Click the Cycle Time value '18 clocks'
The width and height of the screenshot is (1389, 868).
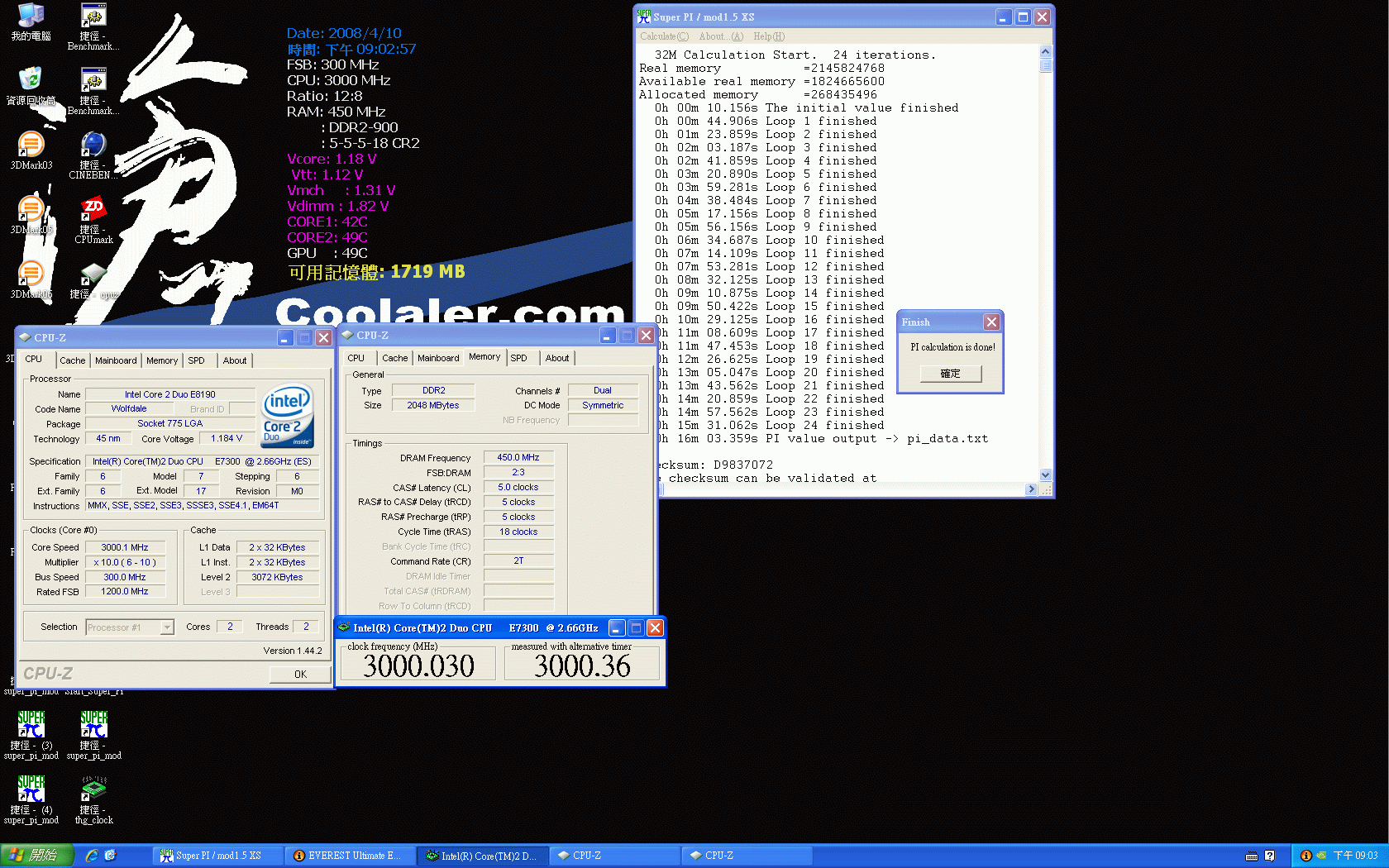[x=518, y=532]
